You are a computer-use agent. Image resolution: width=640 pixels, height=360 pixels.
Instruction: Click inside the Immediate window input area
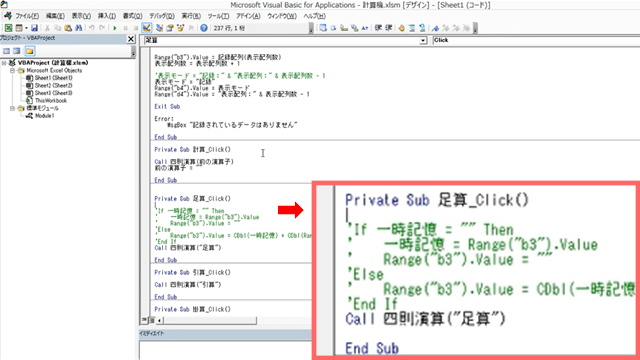[x=225, y=350]
